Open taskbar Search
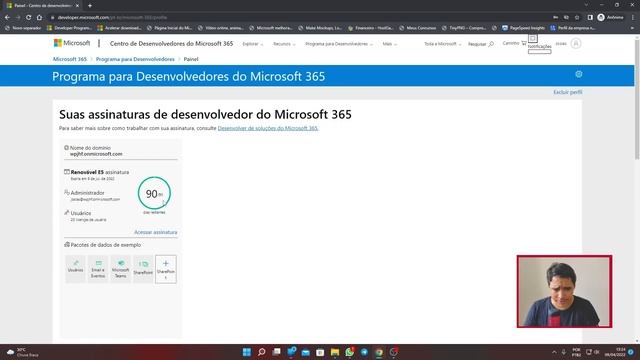This screenshot has height=360, width=640. (x=262, y=352)
